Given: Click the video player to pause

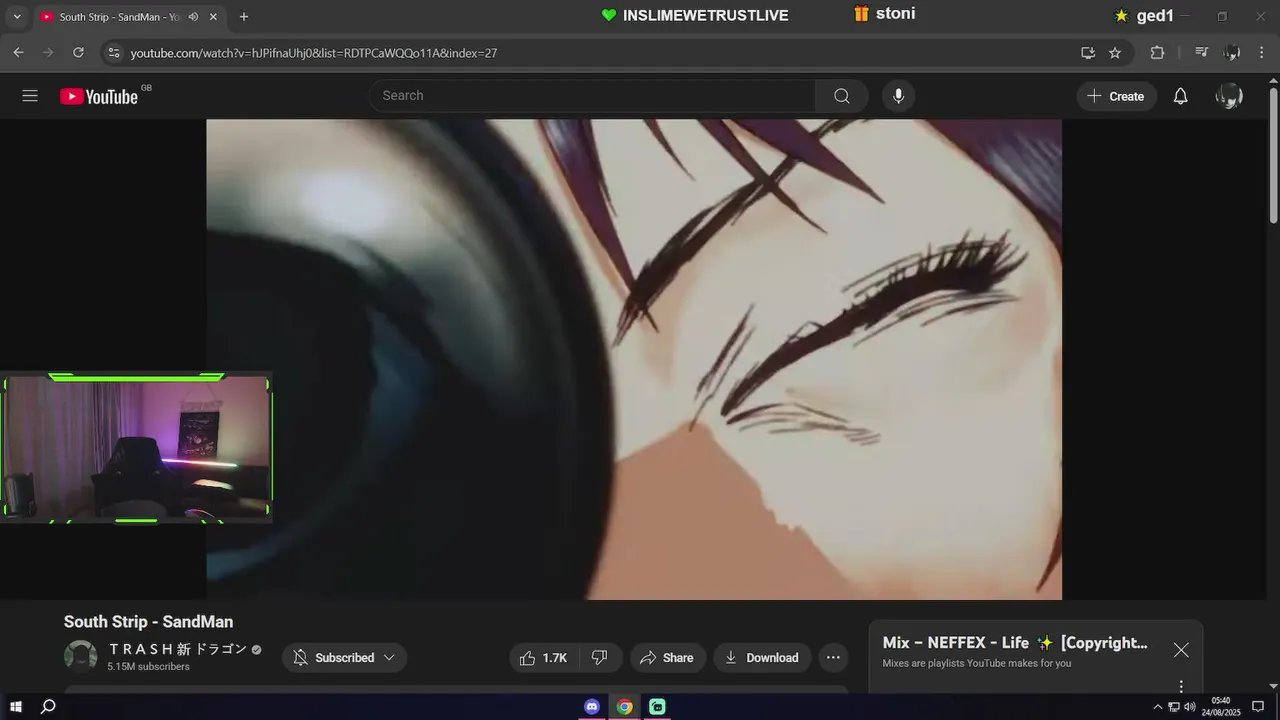Looking at the screenshot, I should click(634, 359).
